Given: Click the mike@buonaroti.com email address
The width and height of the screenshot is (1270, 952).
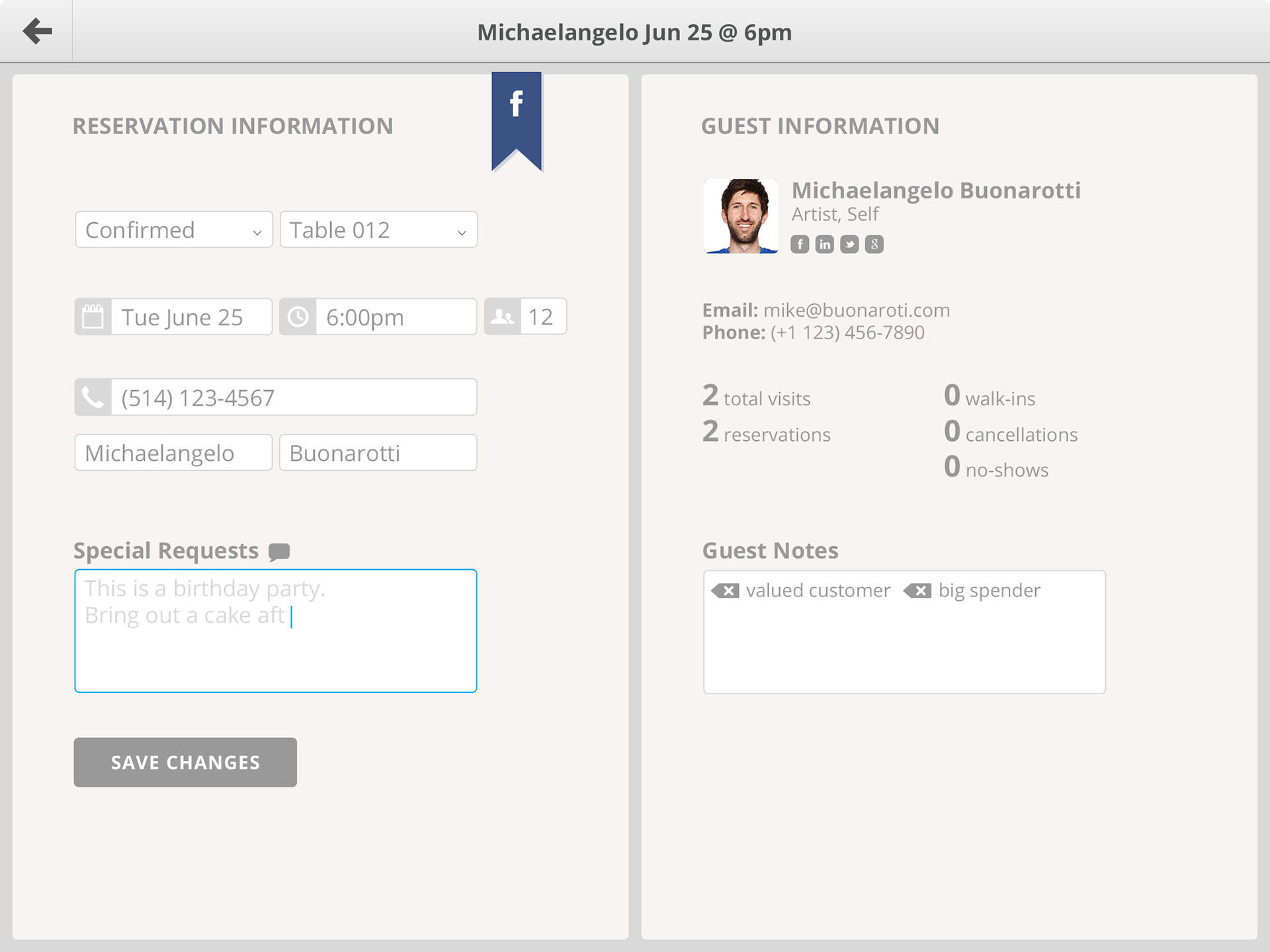Looking at the screenshot, I should pos(856,310).
